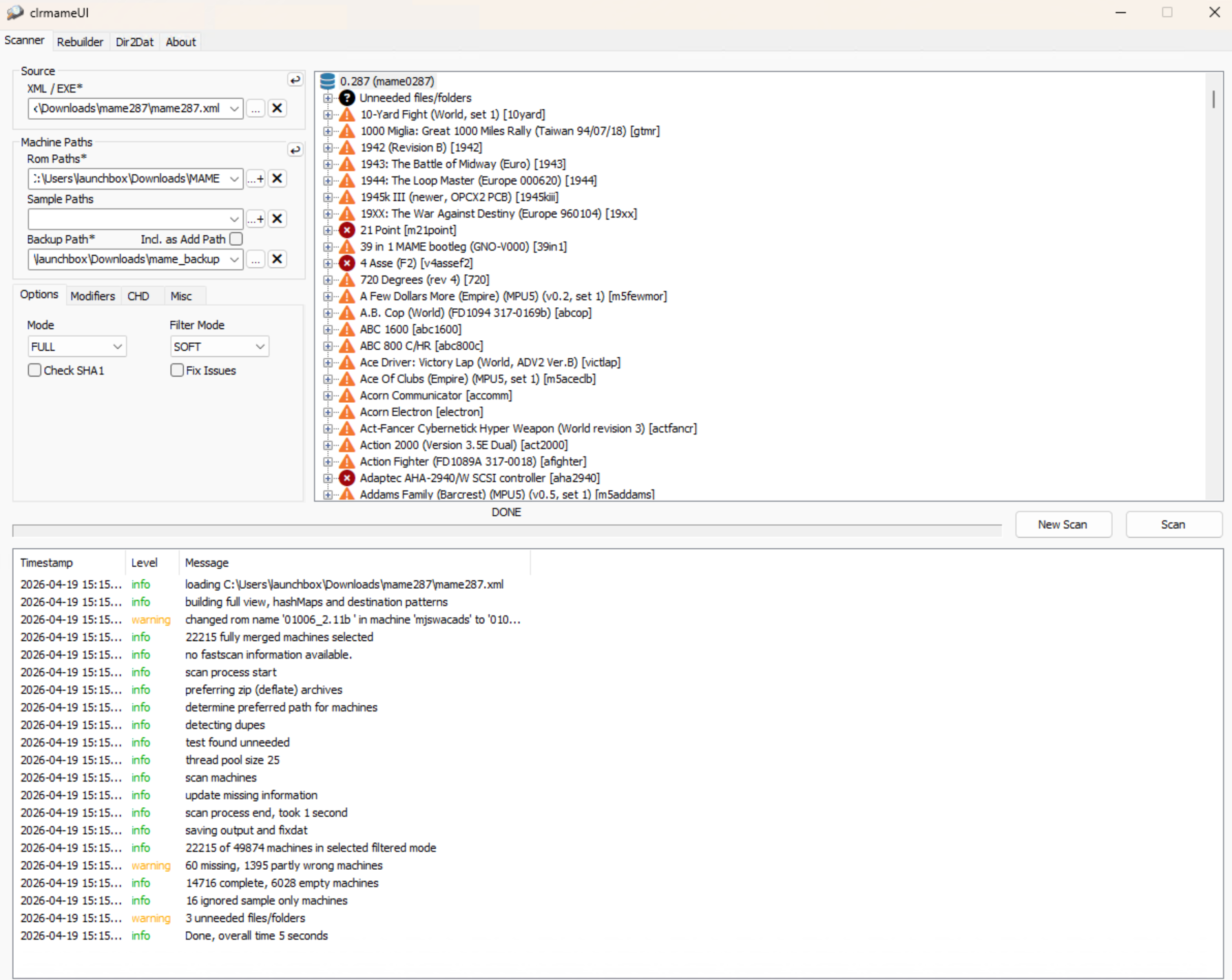Expand the Unneeded files/folders tree node

point(328,98)
